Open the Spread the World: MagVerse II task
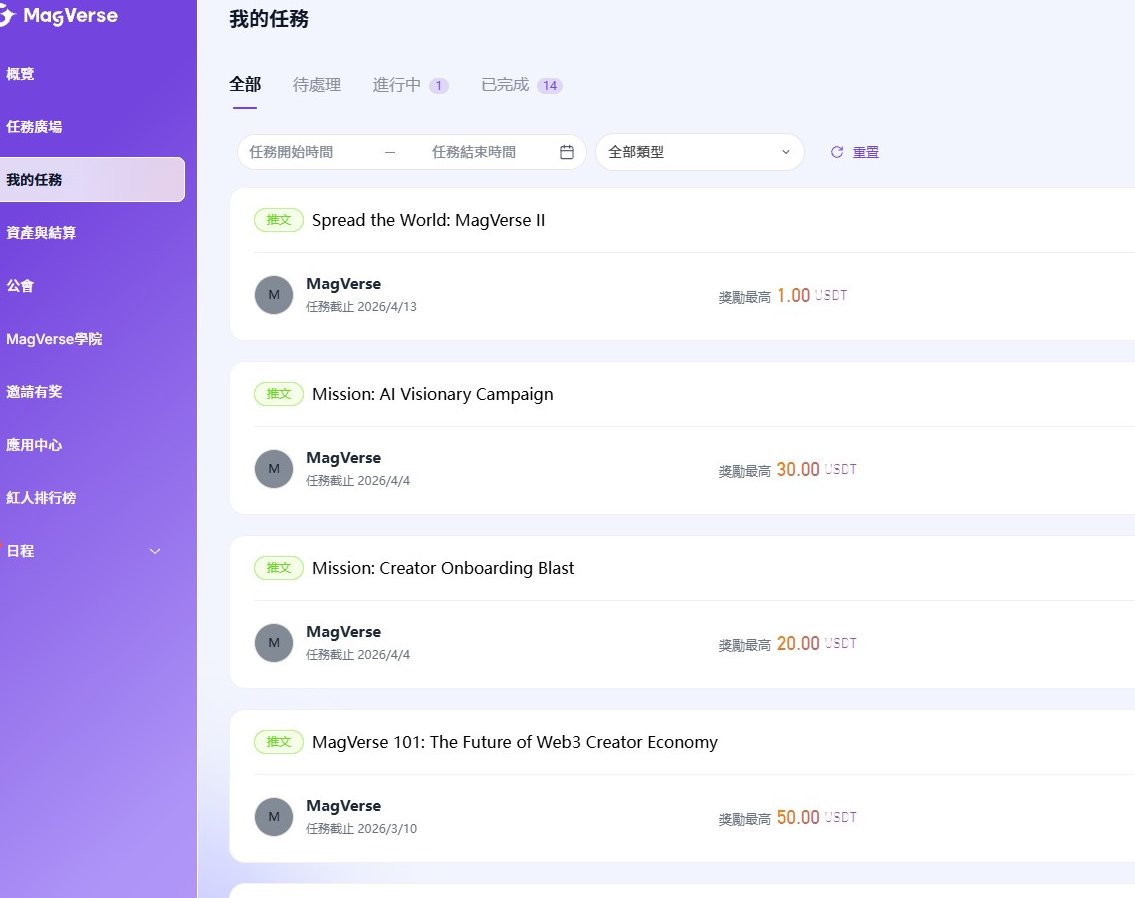The height and width of the screenshot is (898, 1135). [x=429, y=220]
